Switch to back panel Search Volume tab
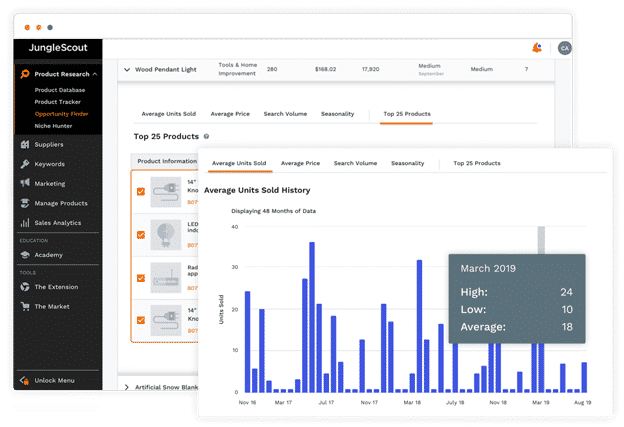The height and width of the screenshot is (427, 624). (285, 114)
